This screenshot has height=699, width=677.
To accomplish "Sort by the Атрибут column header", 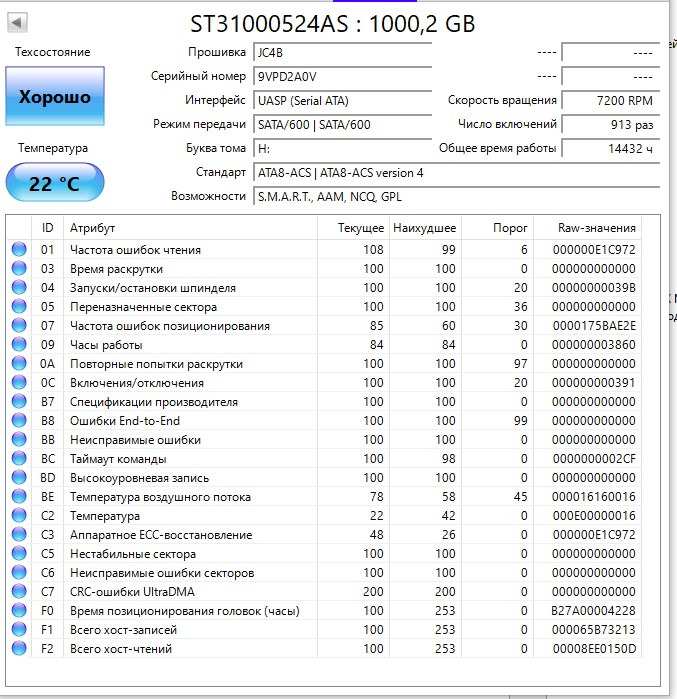I will tap(190, 228).
